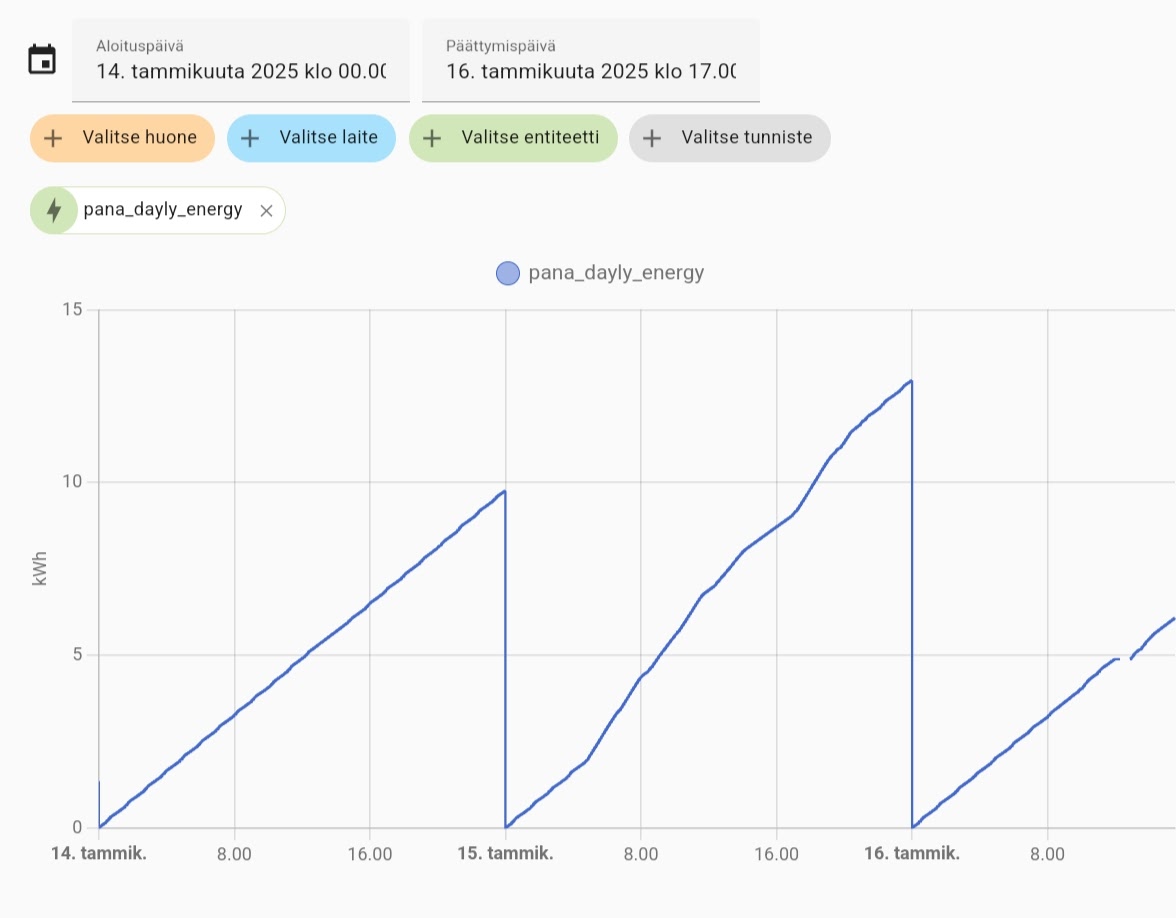1176x918 pixels.
Task: Click the calendar icon beside the start date
Action: click(41, 60)
